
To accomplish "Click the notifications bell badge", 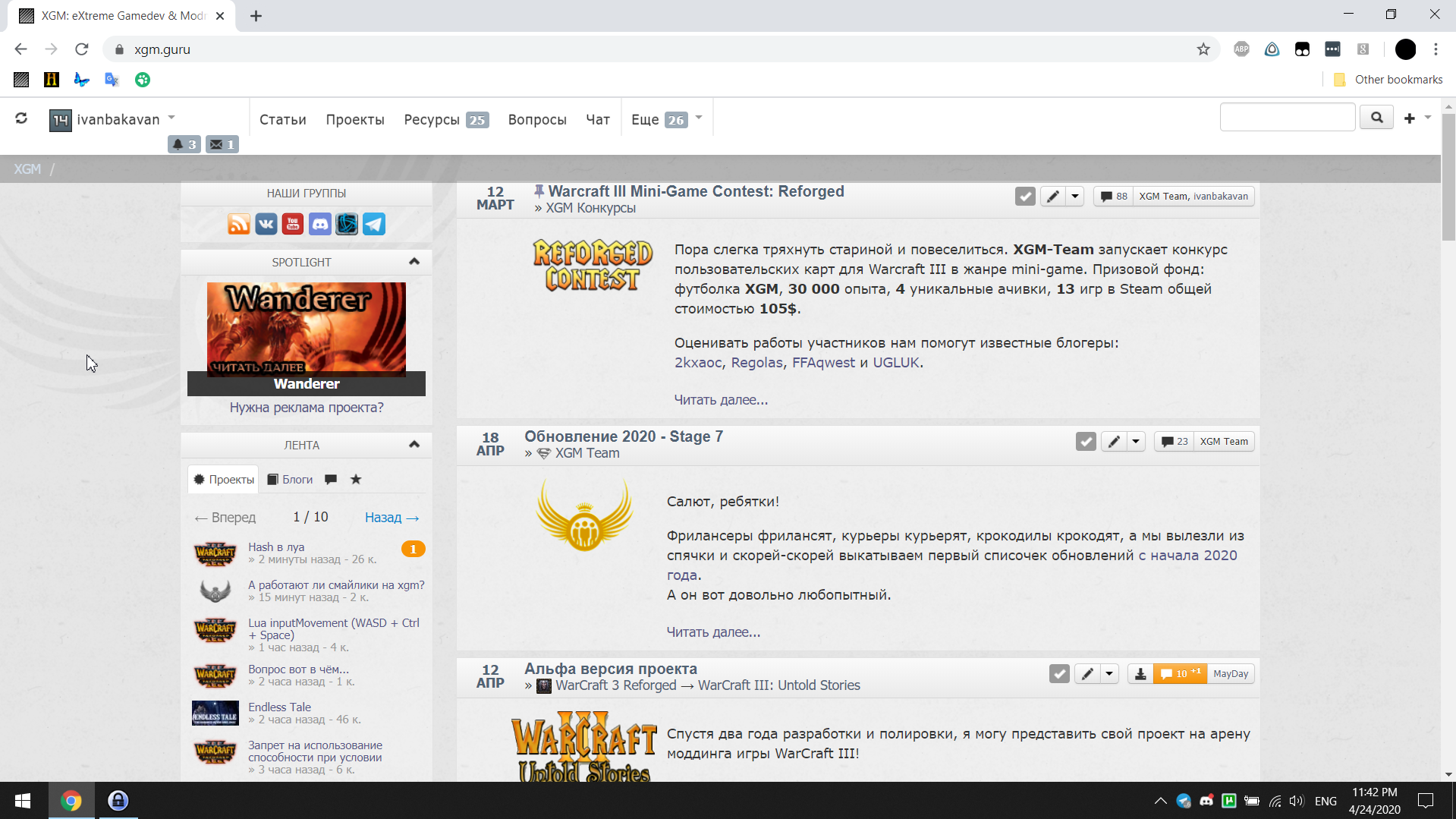I will [184, 144].
